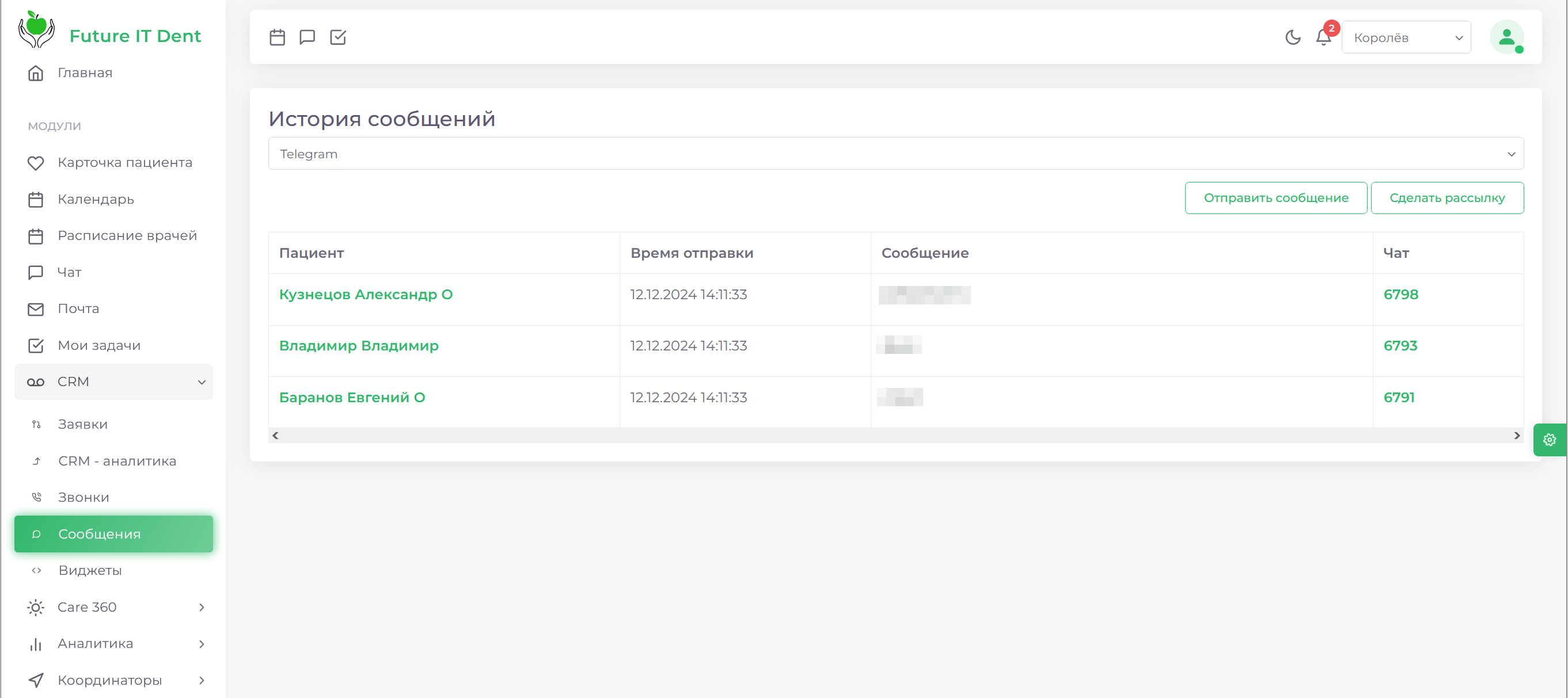Click the check-square icon beside Мои задачи
Screen dimensions: 1568x698
click(36, 345)
